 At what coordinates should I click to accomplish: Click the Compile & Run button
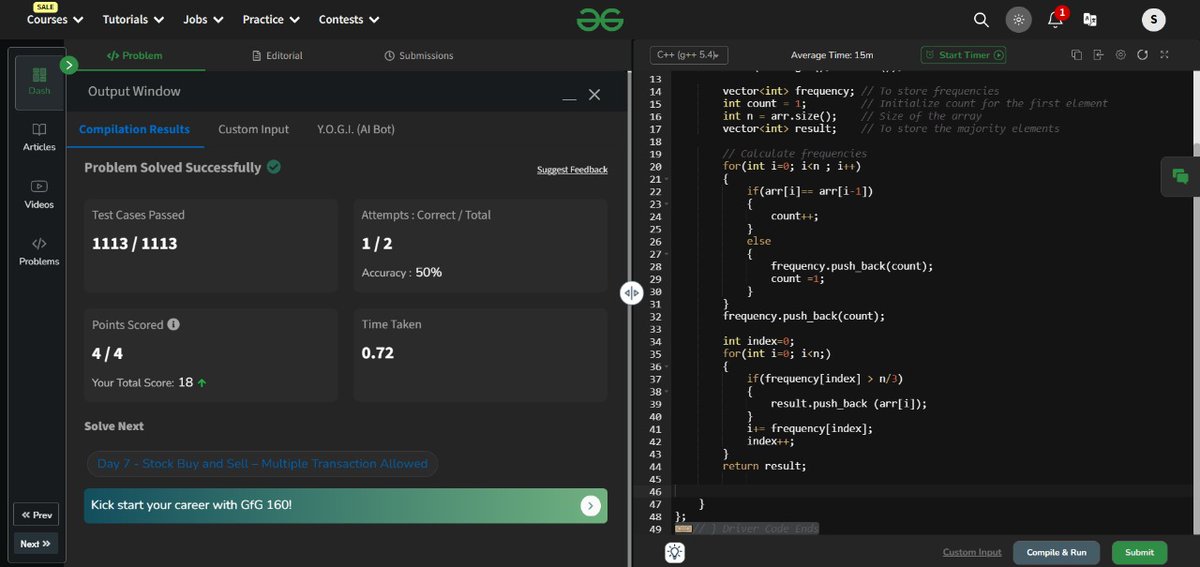1056,552
